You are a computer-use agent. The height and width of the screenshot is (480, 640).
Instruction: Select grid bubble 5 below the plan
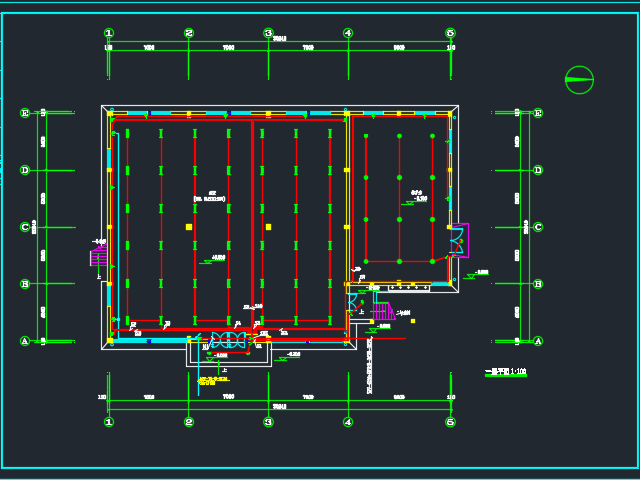(x=450, y=422)
